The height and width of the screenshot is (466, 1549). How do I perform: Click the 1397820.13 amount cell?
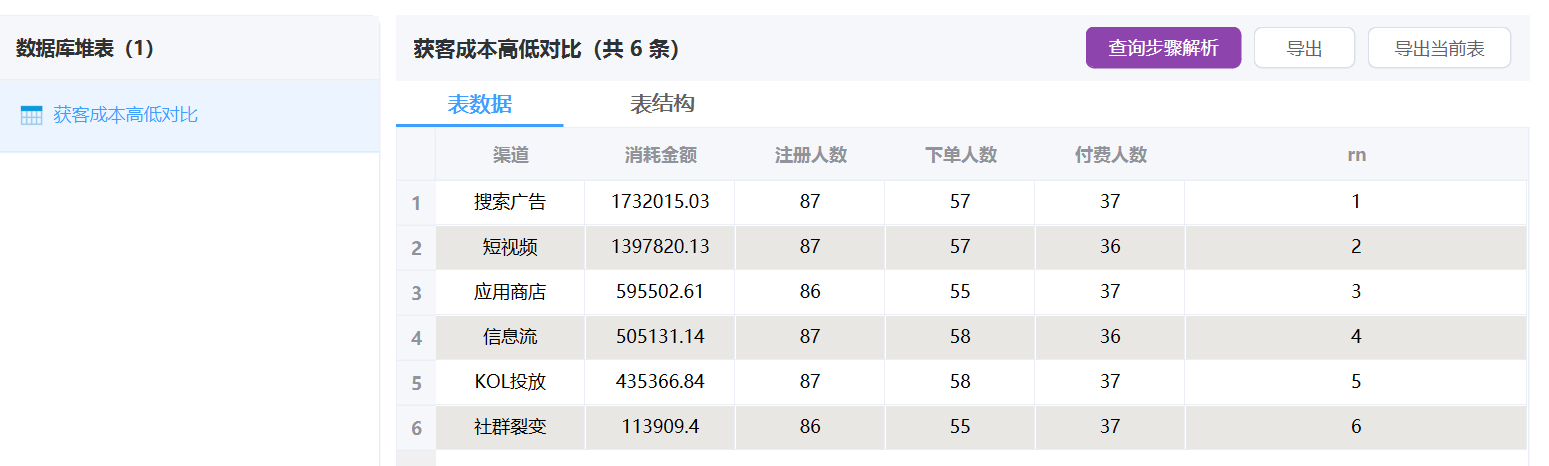(x=660, y=247)
